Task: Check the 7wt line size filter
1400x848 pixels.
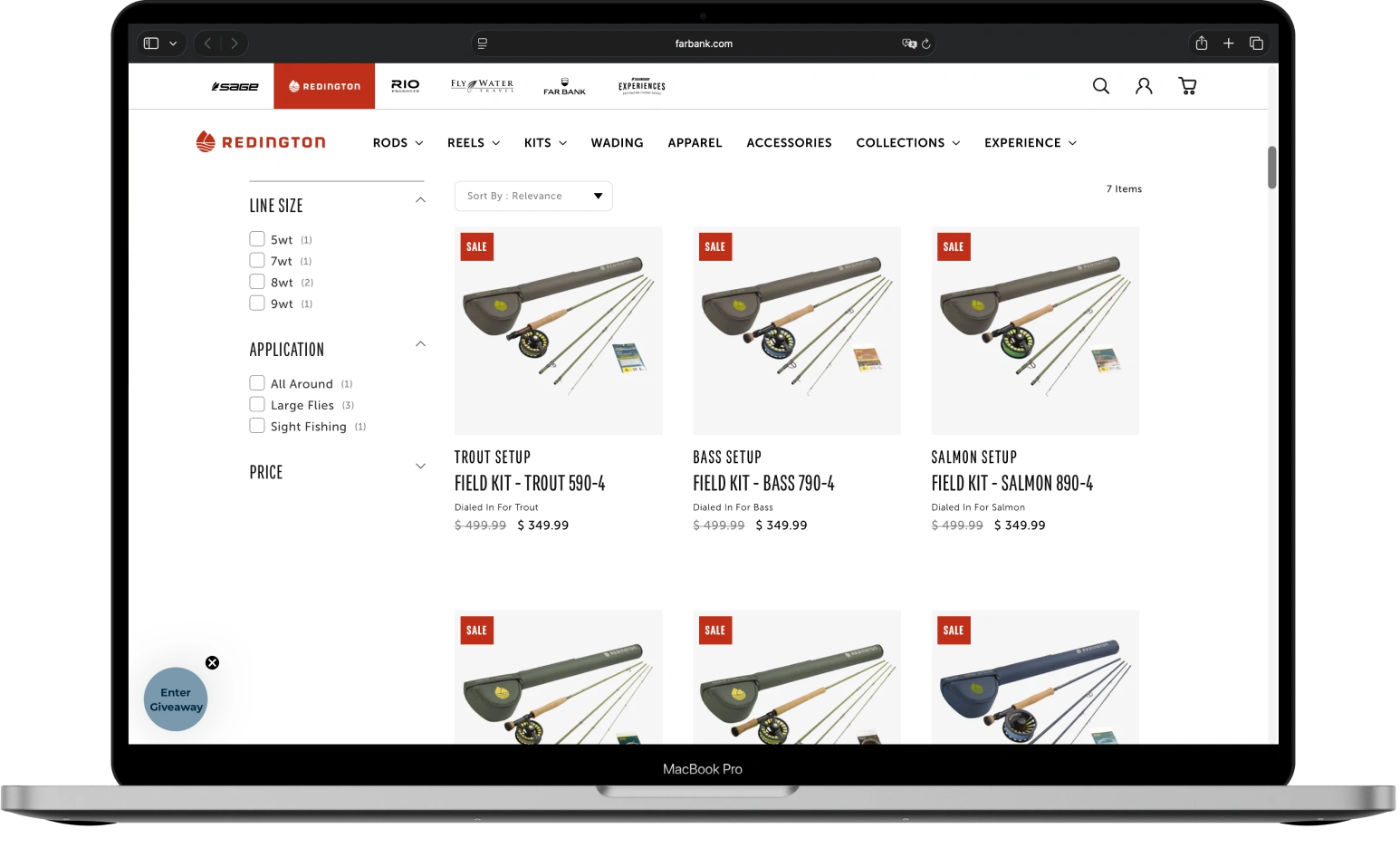Action: [x=257, y=261]
